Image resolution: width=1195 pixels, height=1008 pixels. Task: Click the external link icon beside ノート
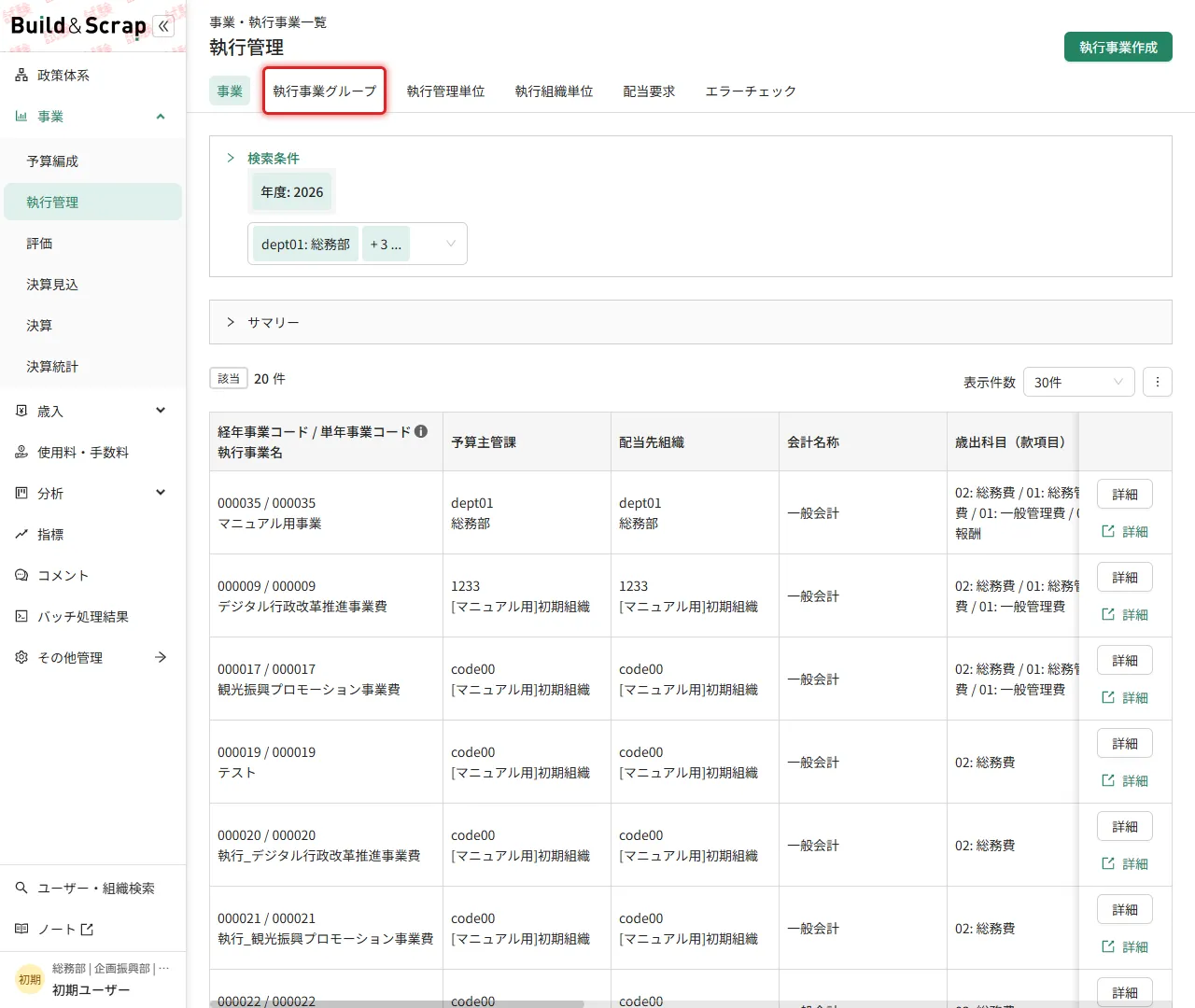(87, 929)
